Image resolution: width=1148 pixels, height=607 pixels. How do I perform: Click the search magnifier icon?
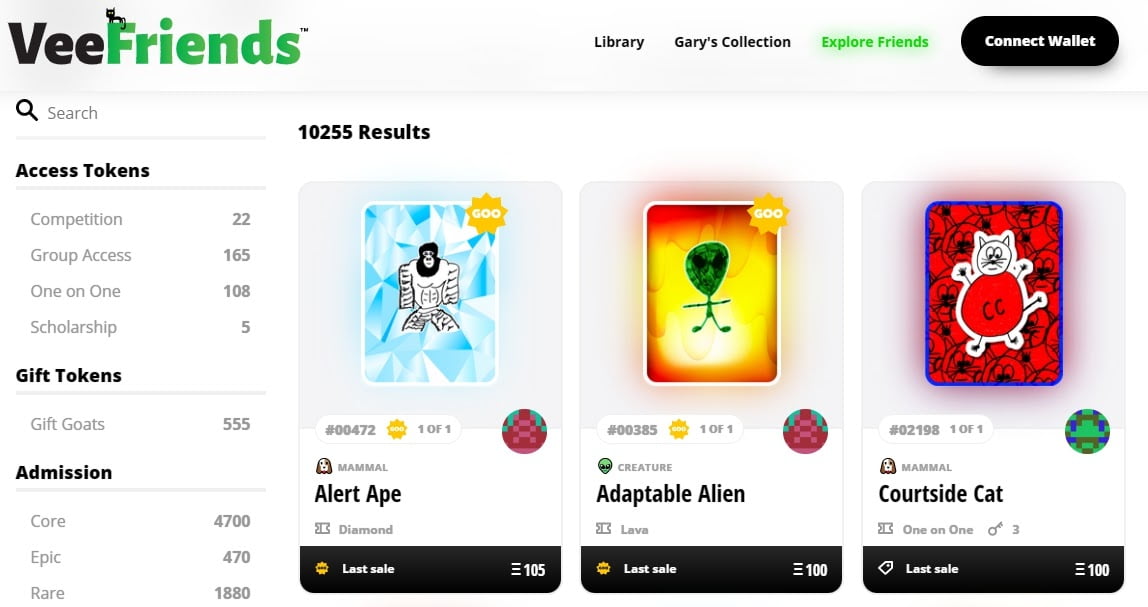click(x=27, y=111)
